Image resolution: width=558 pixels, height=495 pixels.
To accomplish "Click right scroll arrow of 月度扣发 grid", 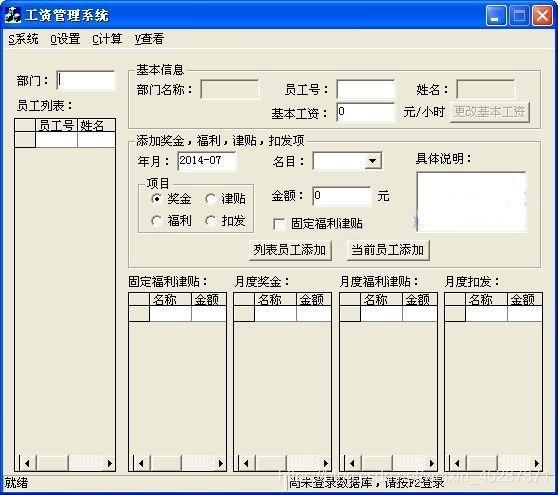I will coord(537,463).
